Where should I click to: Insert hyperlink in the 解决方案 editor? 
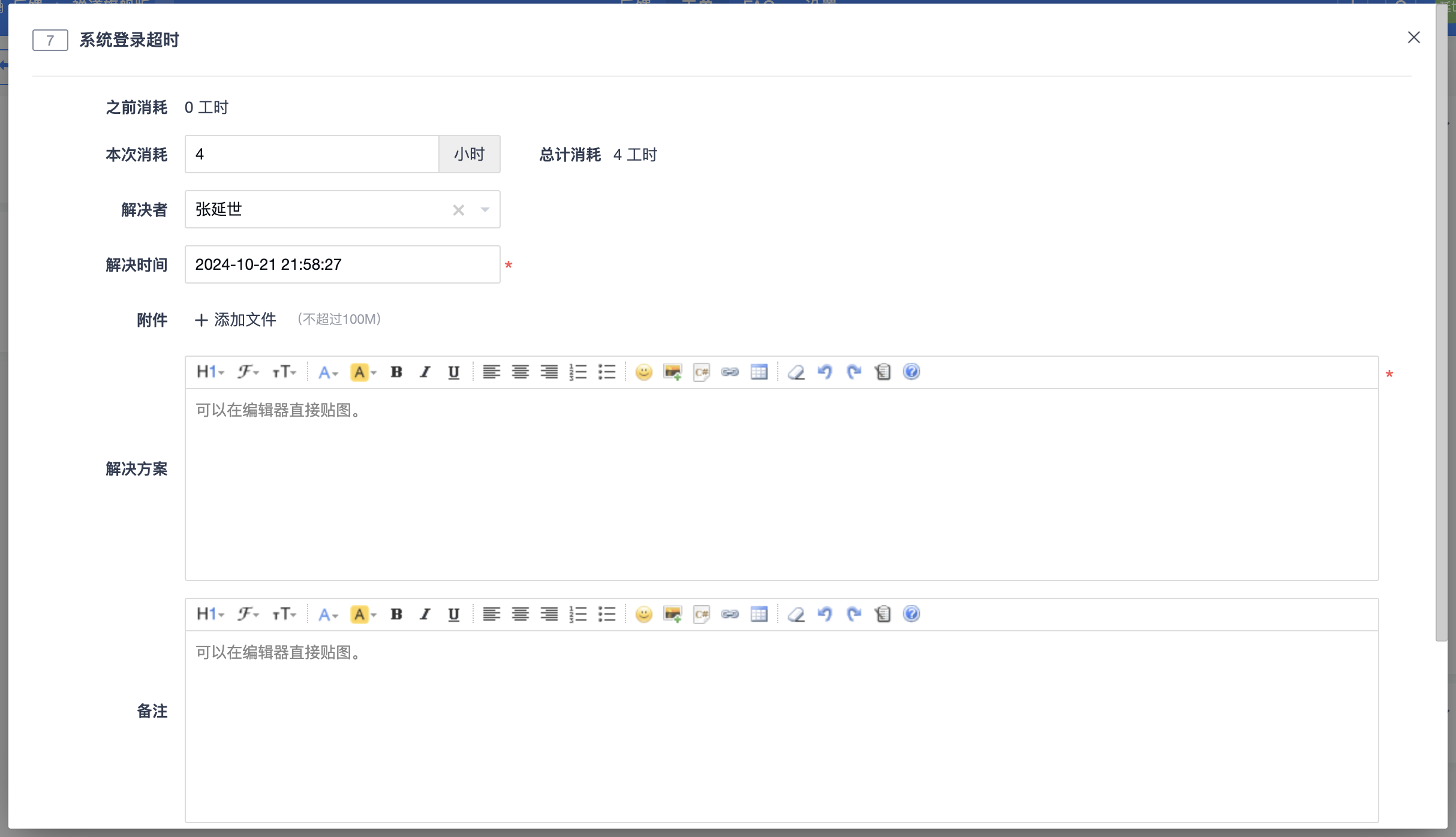pyautogui.click(x=730, y=372)
